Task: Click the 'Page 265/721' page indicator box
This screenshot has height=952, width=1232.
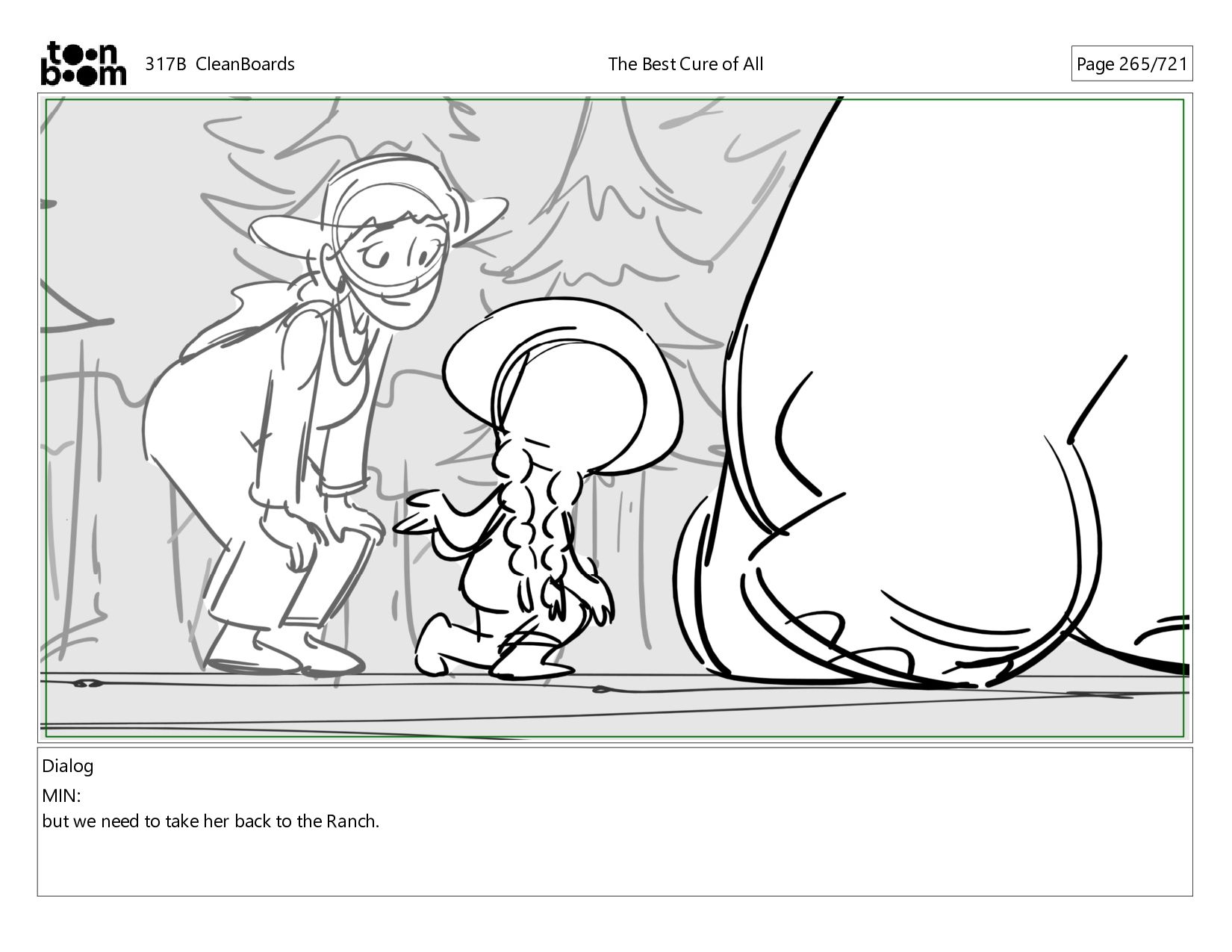Action: pyautogui.click(x=1131, y=63)
